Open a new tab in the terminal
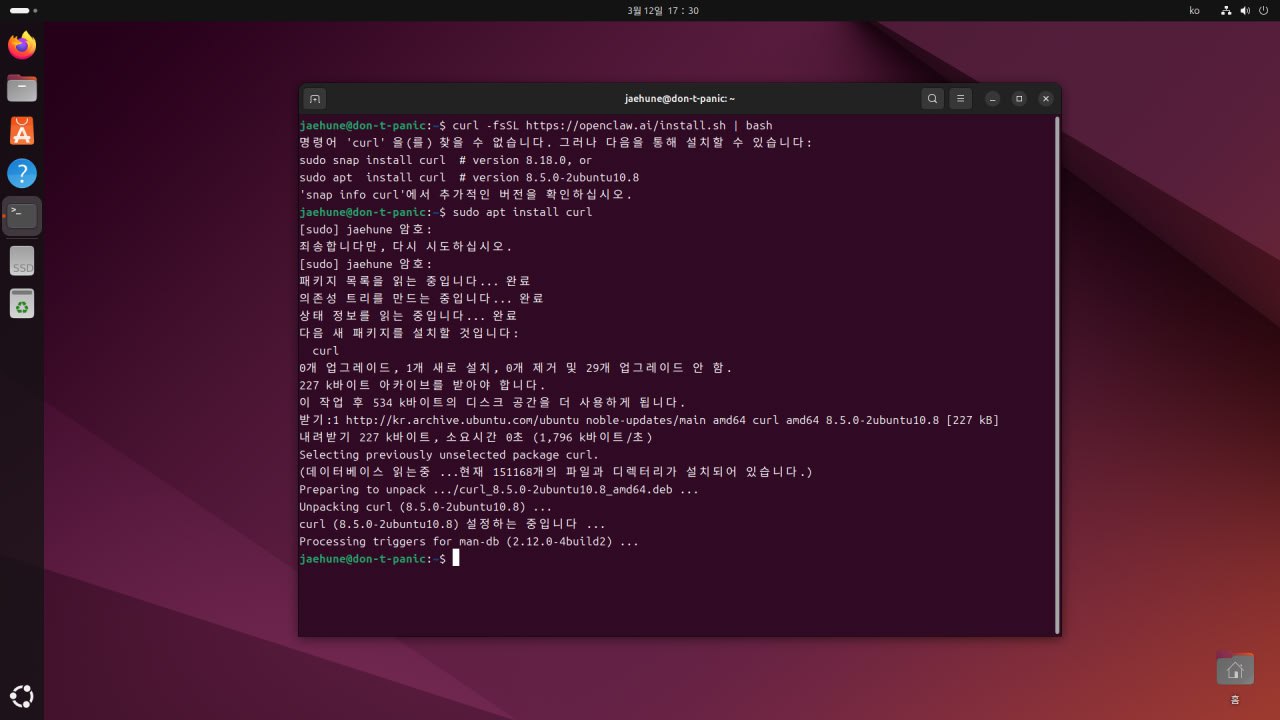The image size is (1280, 720). tap(315, 99)
